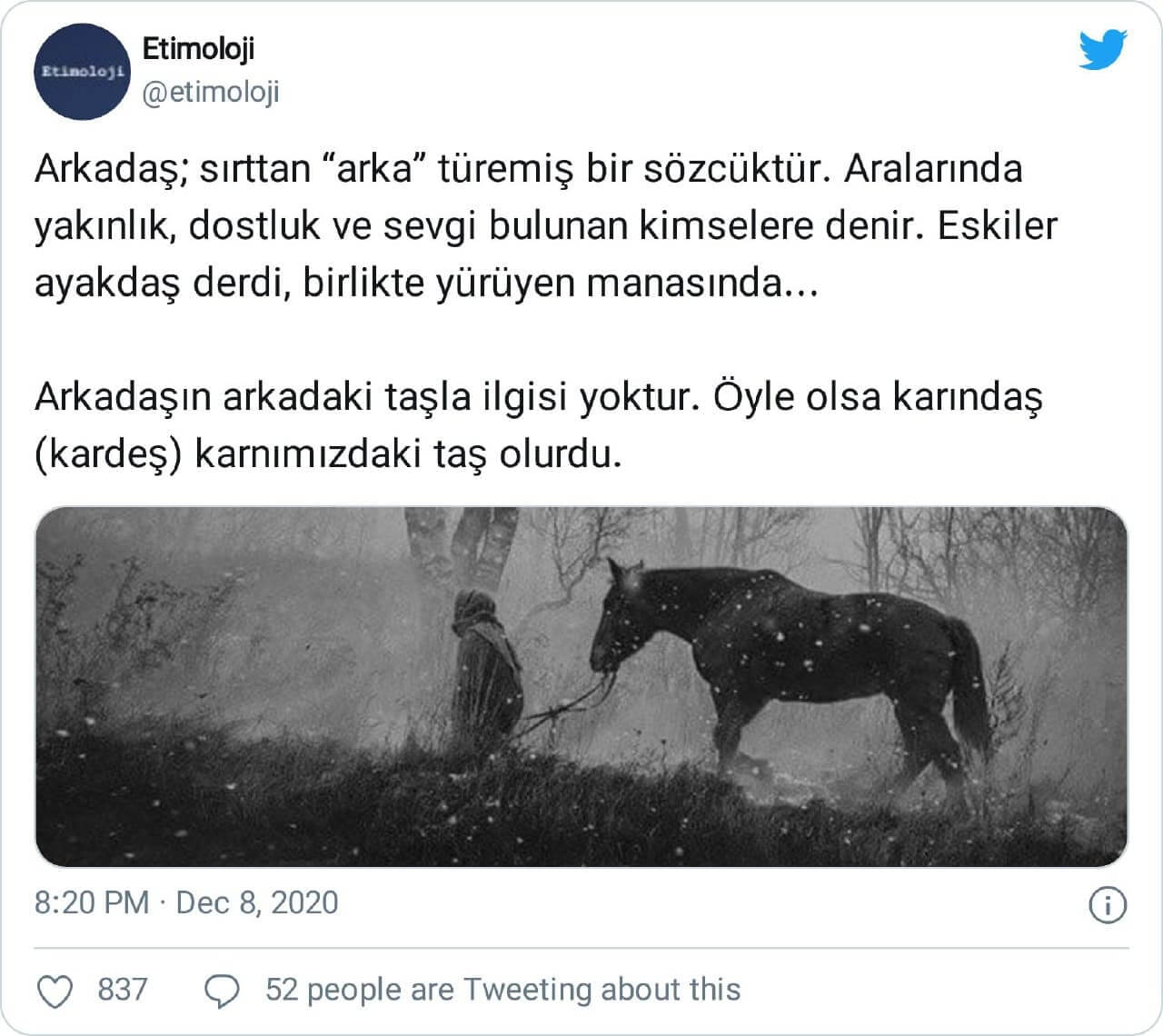Click the paragraph starting "Arkadaşın arkadaki taşla"

pyautogui.click(x=539, y=425)
